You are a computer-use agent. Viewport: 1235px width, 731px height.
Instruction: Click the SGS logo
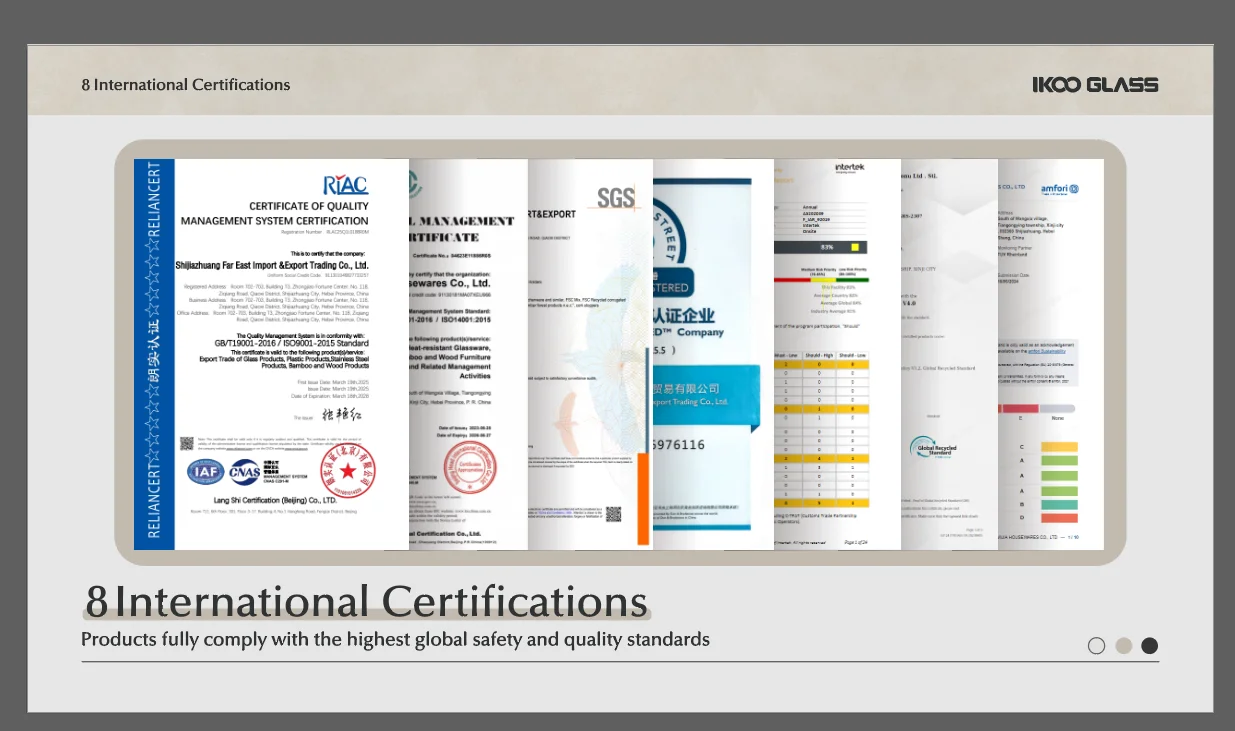point(616,198)
